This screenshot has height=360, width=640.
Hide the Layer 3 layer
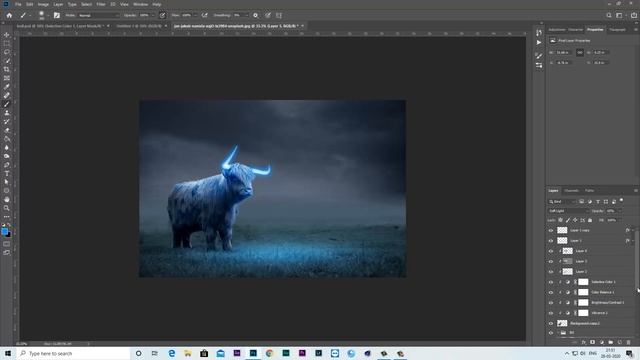551,261
